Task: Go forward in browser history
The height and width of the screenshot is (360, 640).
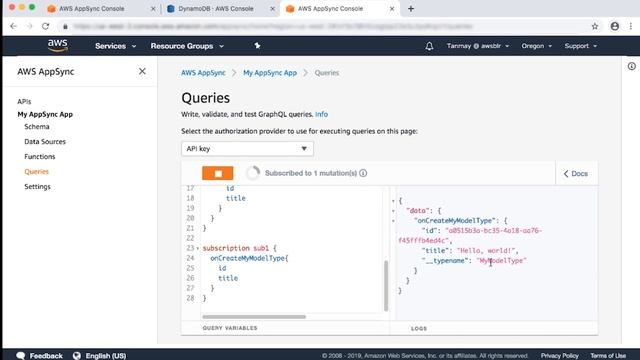Action: tap(29, 26)
